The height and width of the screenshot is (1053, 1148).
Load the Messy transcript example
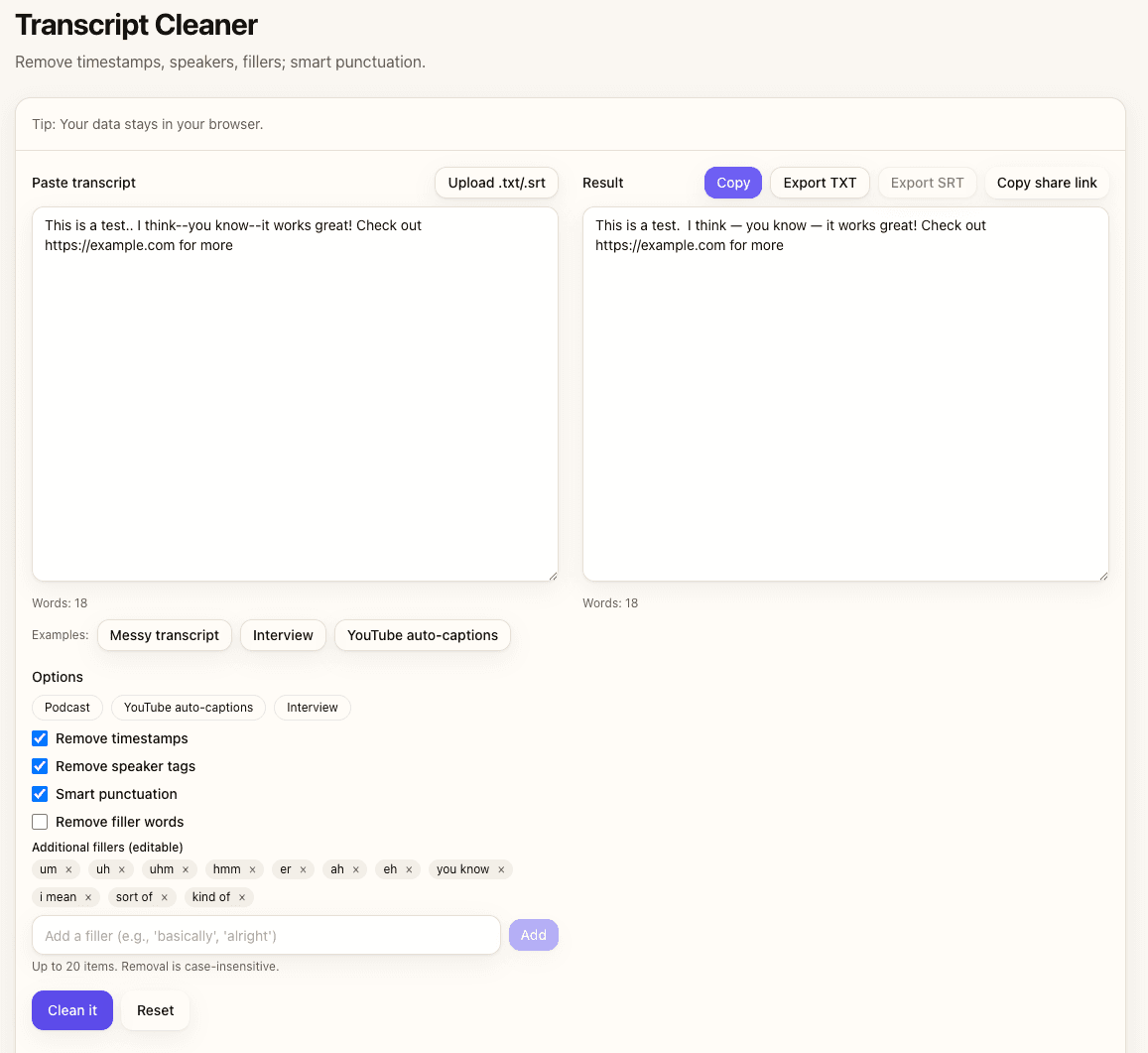(x=165, y=635)
